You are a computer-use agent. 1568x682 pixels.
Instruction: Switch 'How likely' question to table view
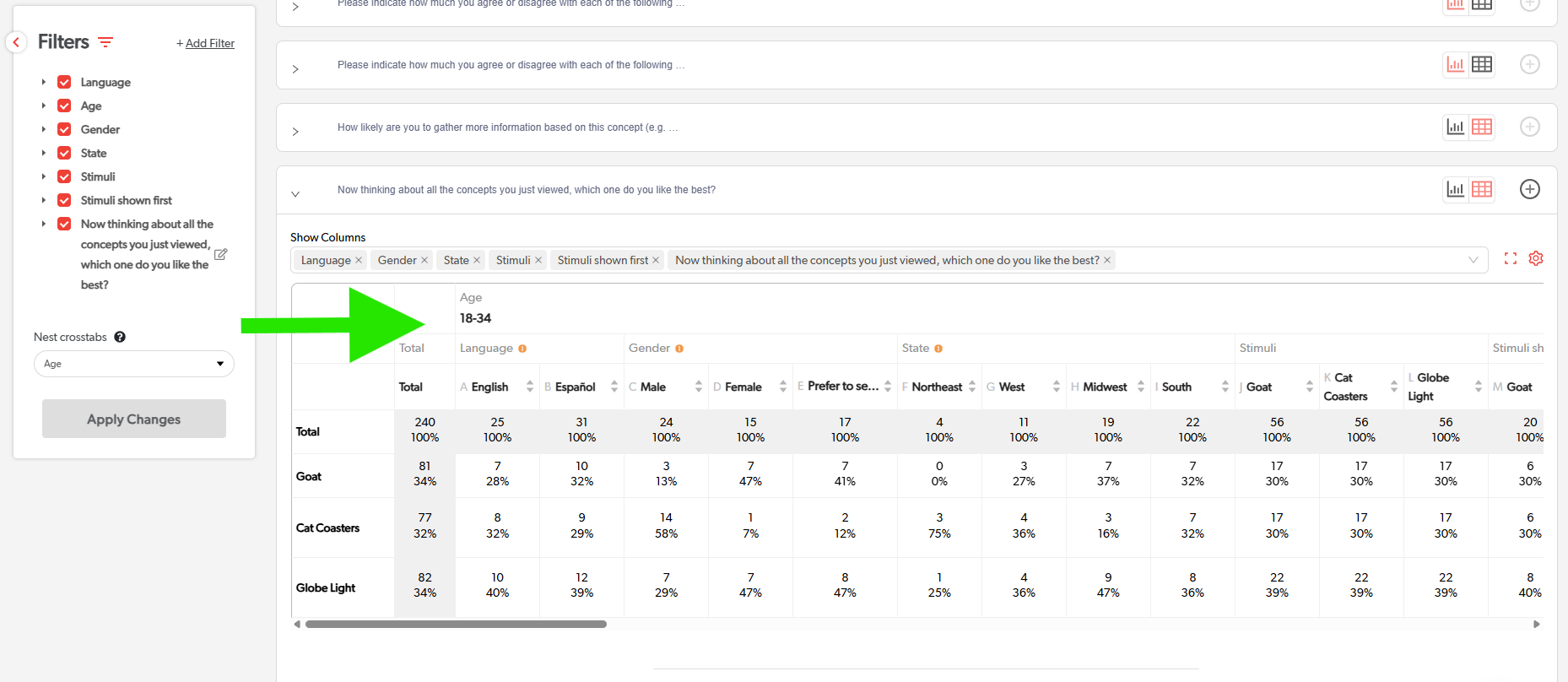(x=1482, y=127)
